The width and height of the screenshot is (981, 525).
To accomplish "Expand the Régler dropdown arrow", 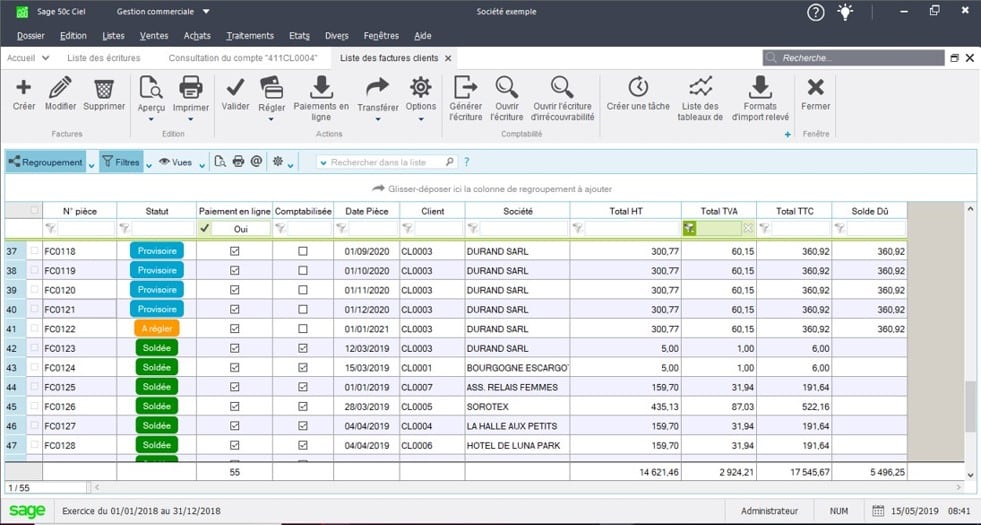I will click(x=272, y=120).
